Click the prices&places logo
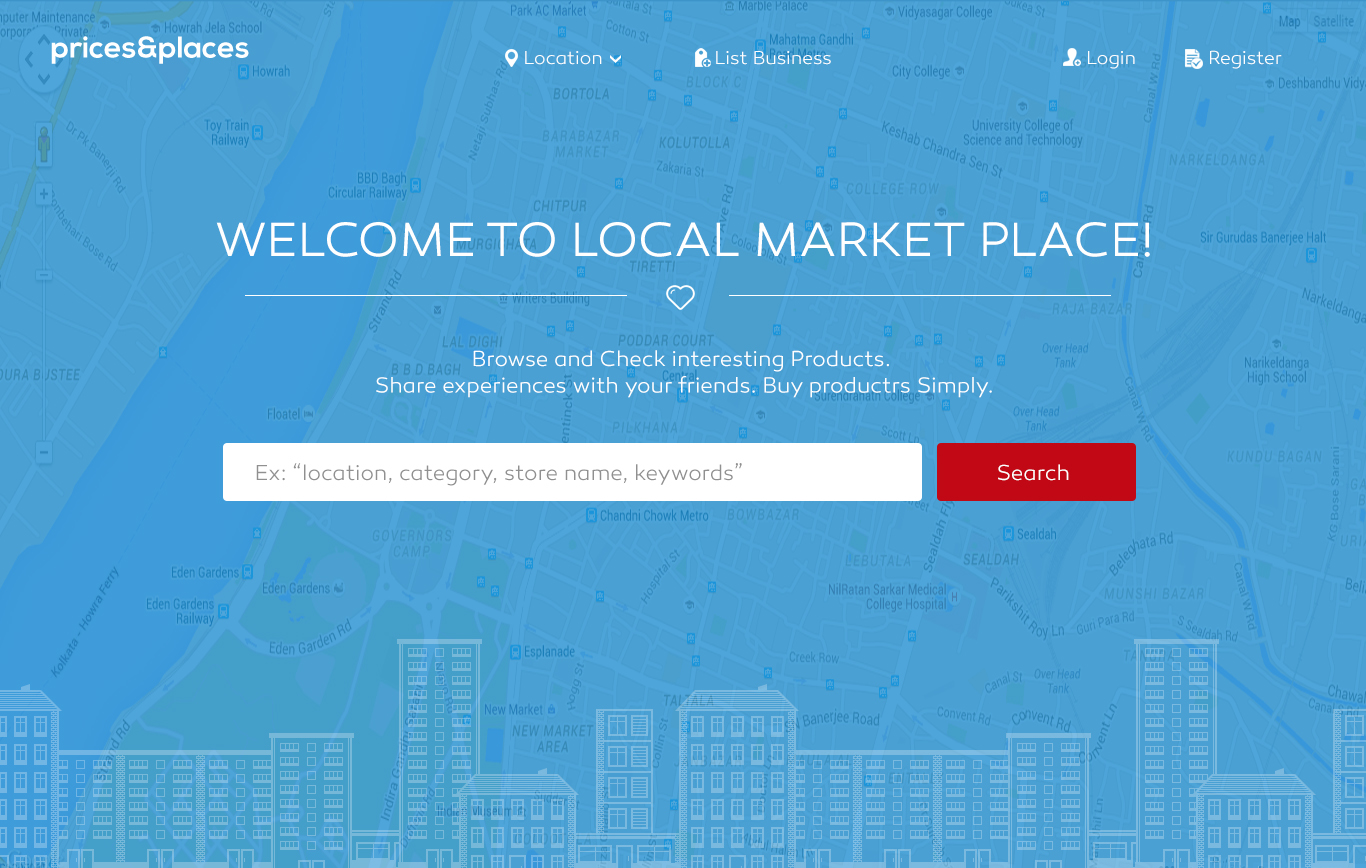 [149, 50]
